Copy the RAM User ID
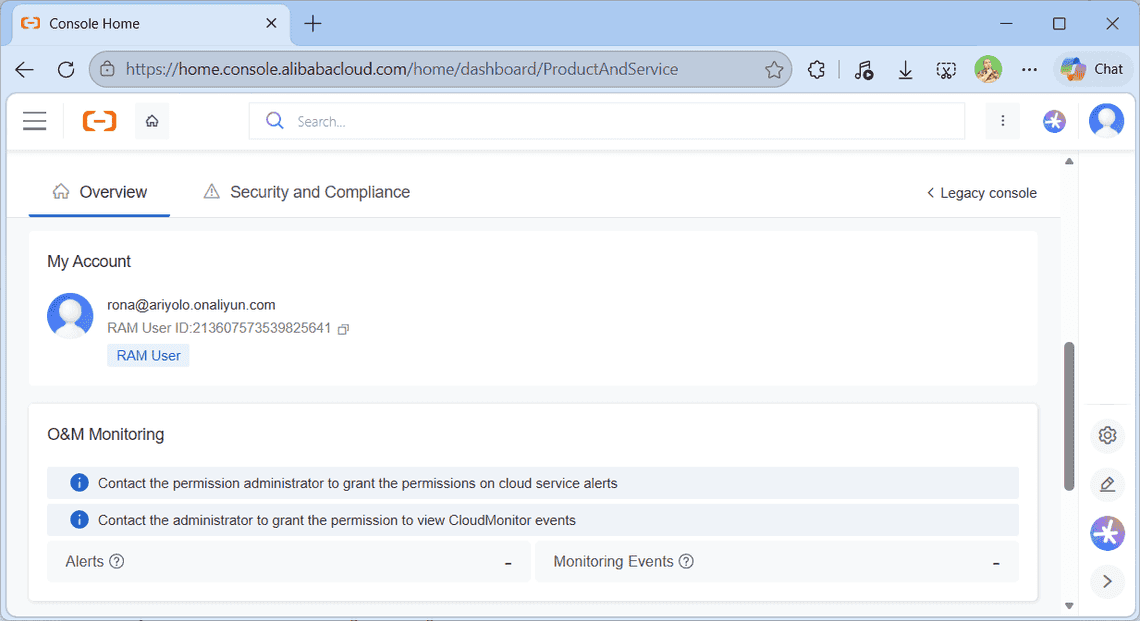This screenshot has width=1140, height=621. coord(343,329)
